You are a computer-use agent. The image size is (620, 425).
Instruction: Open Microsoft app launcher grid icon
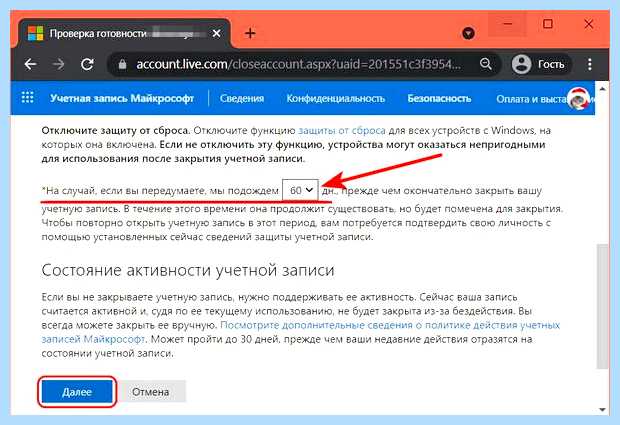(27, 98)
